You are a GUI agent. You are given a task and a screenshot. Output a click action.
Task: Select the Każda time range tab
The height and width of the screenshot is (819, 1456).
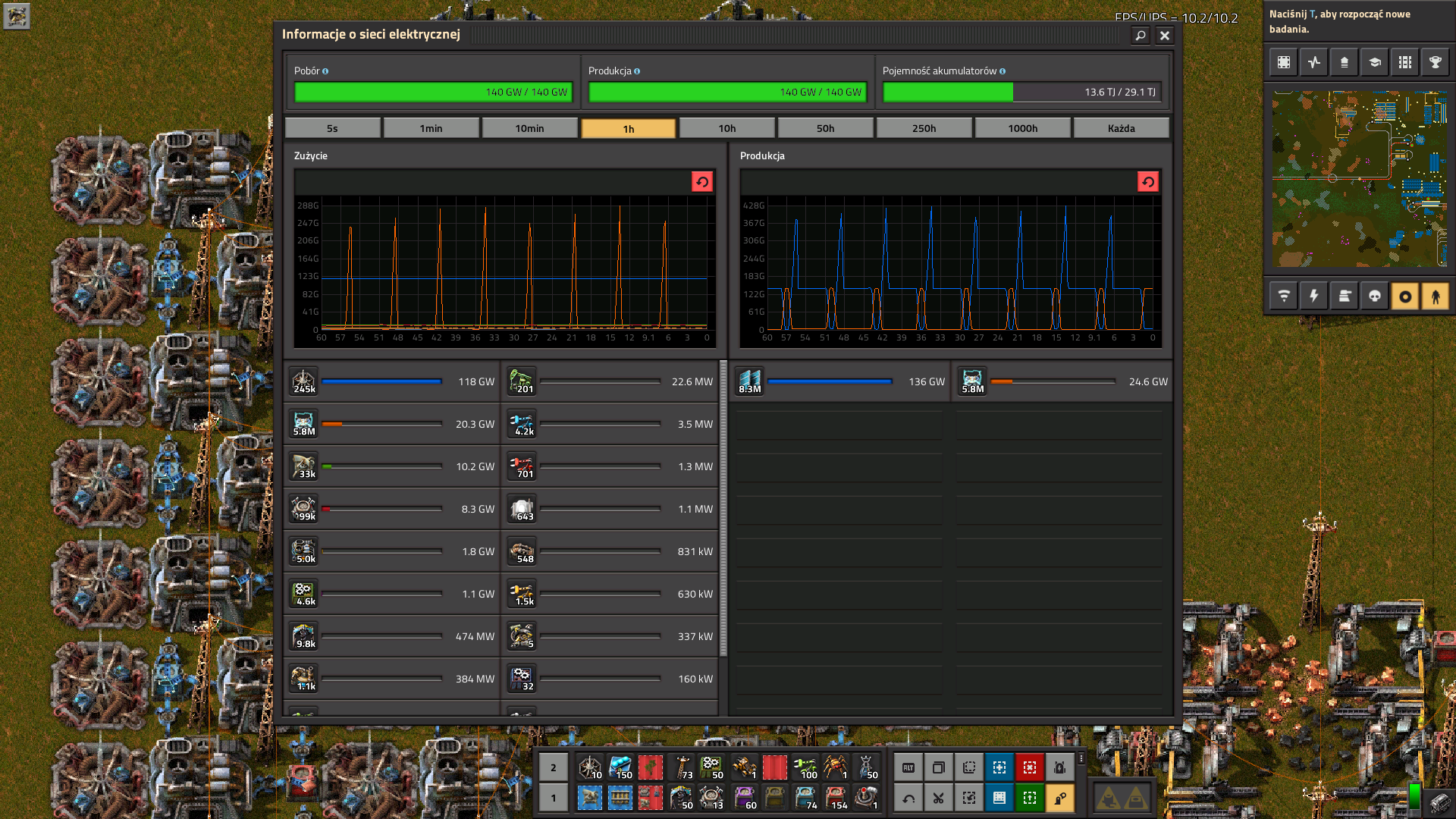(1121, 128)
